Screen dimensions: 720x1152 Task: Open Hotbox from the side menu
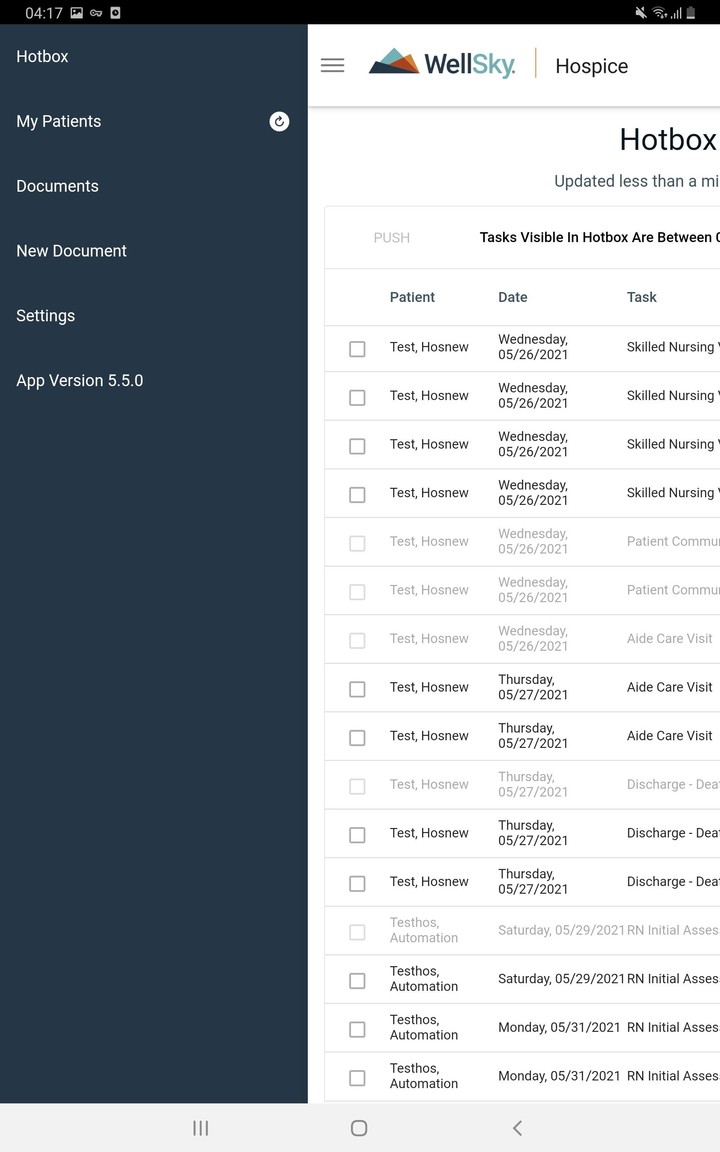click(x=42, y=57)
